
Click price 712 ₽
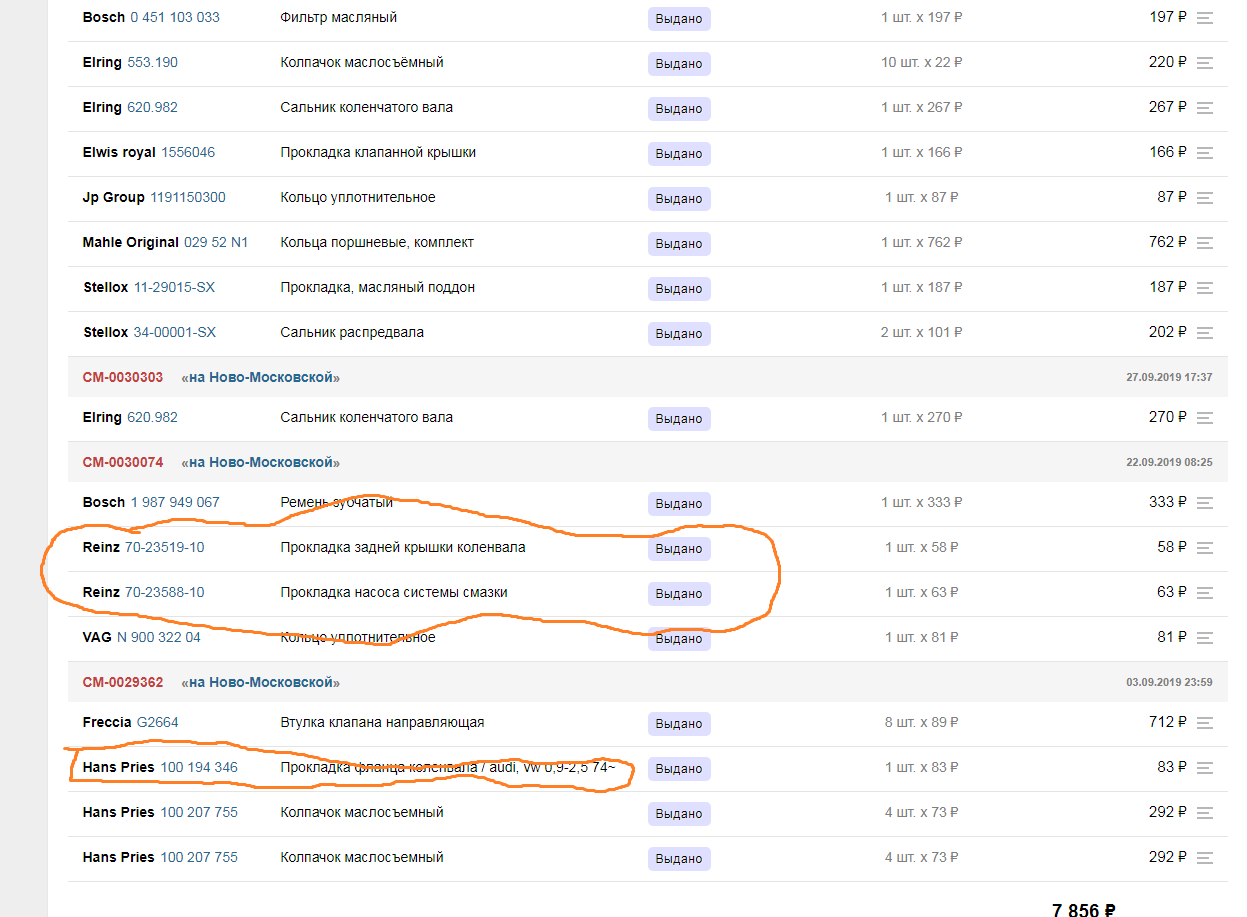1168,722
